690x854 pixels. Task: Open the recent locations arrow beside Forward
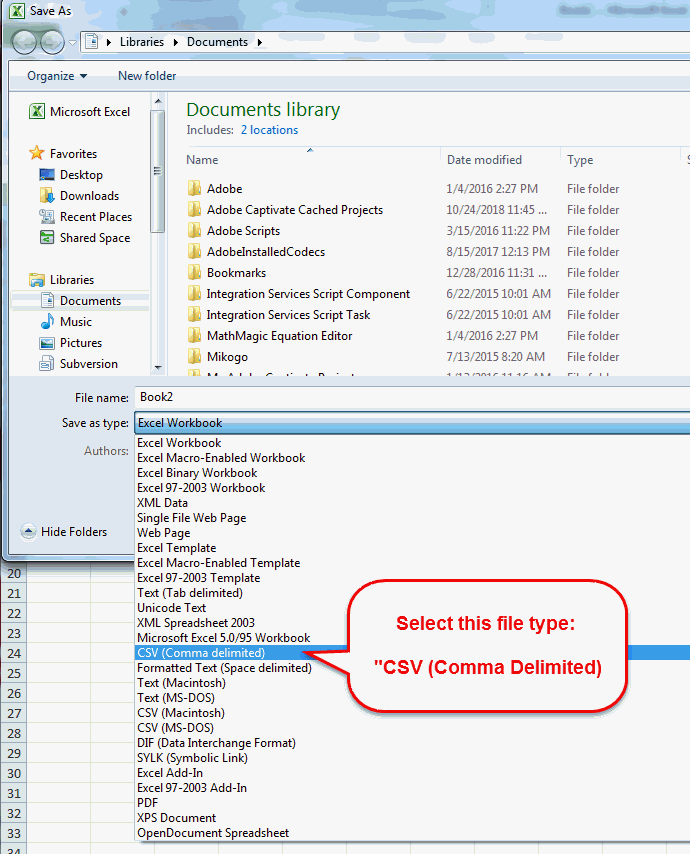[x=72, y=43]
